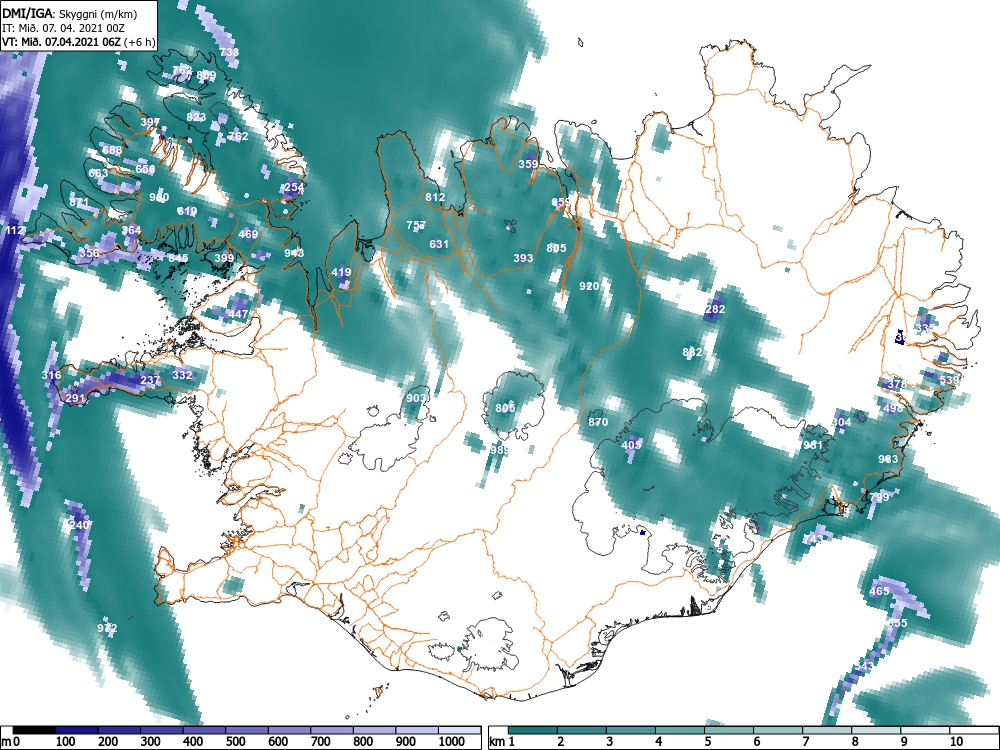This screenshot has height=750, width=1000.
Task: Click the visibility value 989
Action: [x=500, y=450]
